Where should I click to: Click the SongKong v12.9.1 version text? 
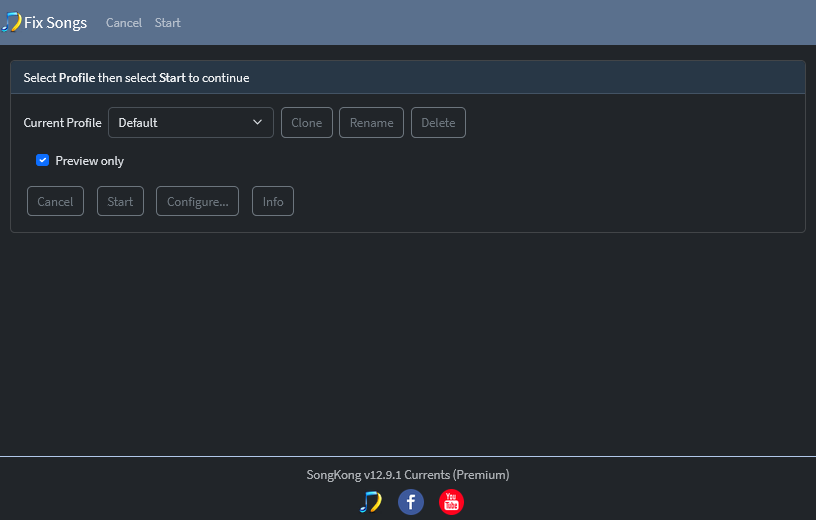click(x=407, y=475)
